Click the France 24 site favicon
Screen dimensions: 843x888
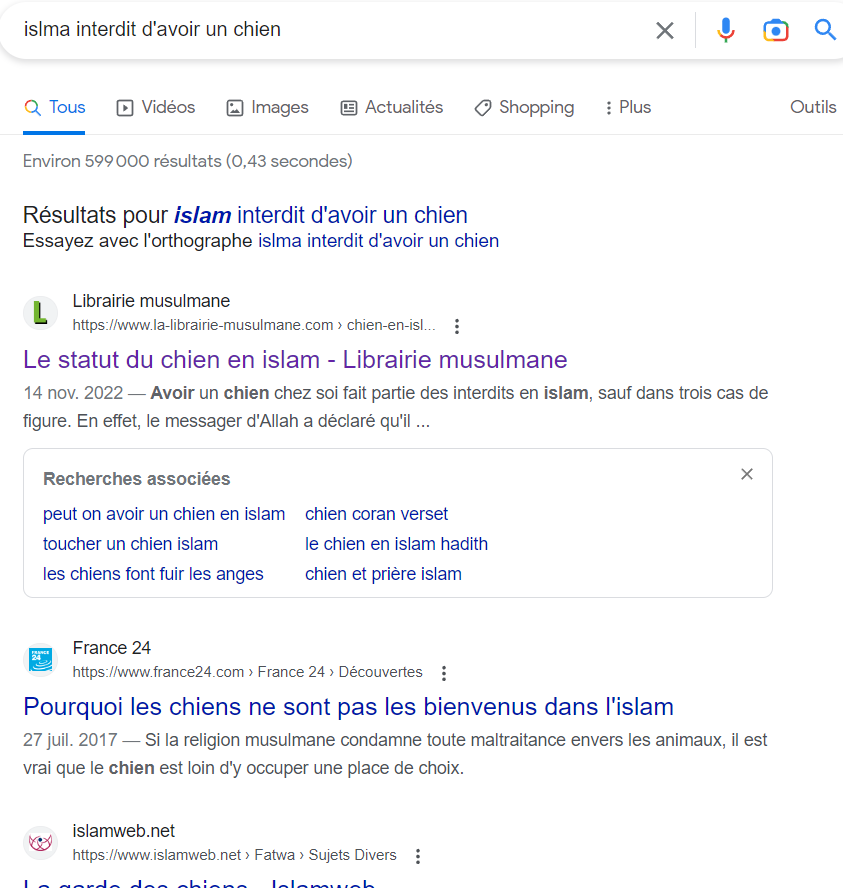pos(40,660)
